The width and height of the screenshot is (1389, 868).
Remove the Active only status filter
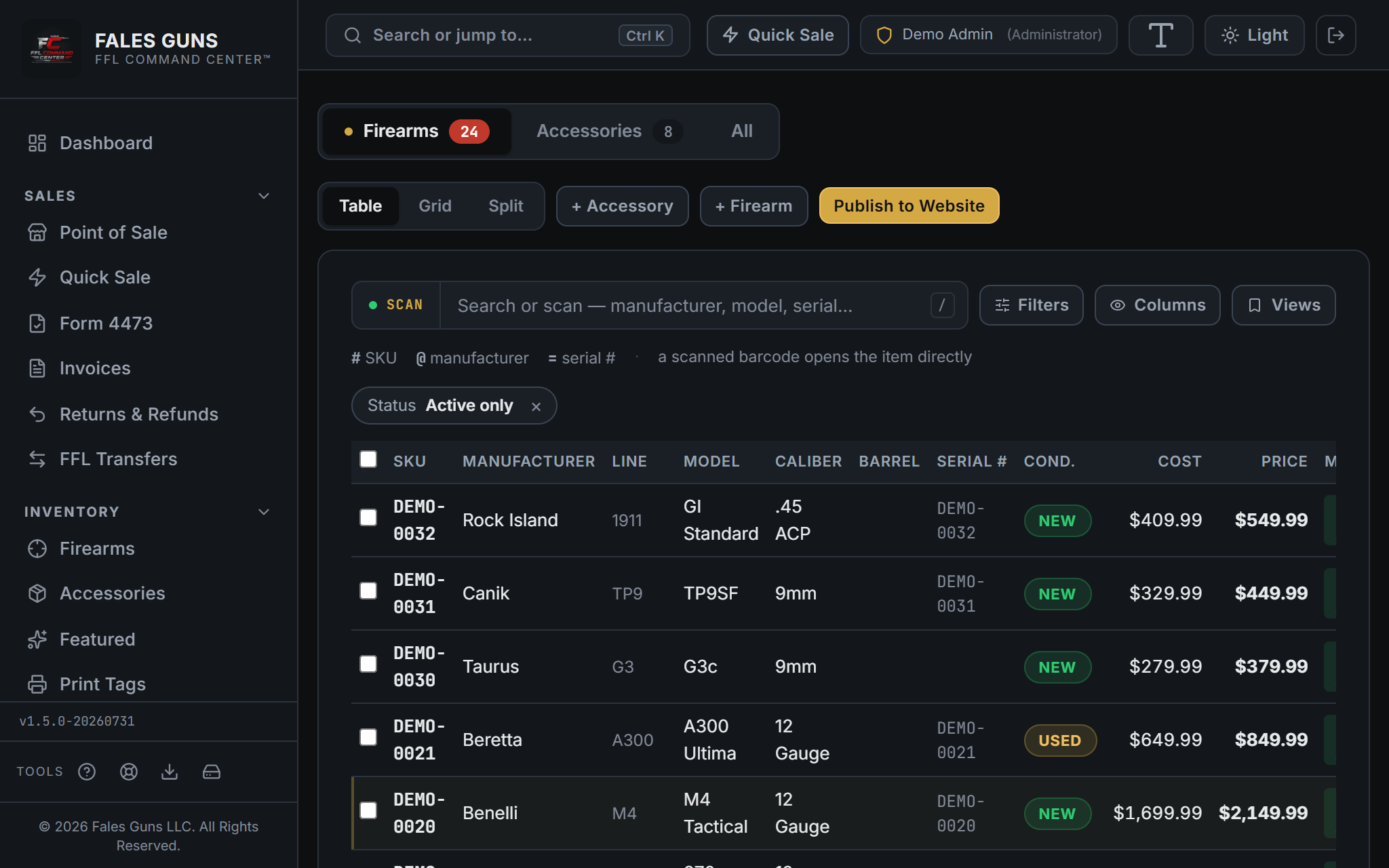(x=536, y=406)
